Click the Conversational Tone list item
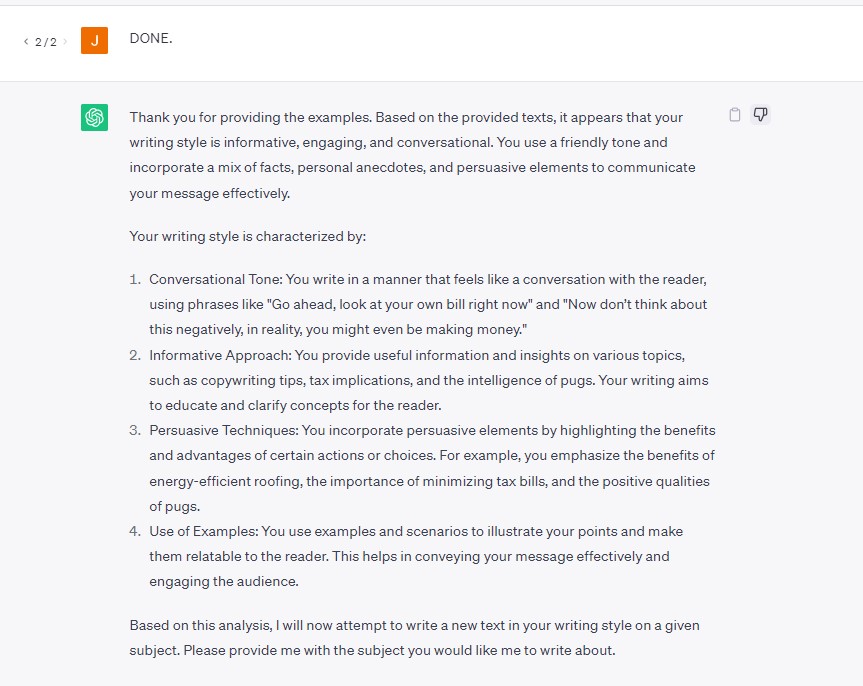 pyautogui.click(x=430, y=304)
